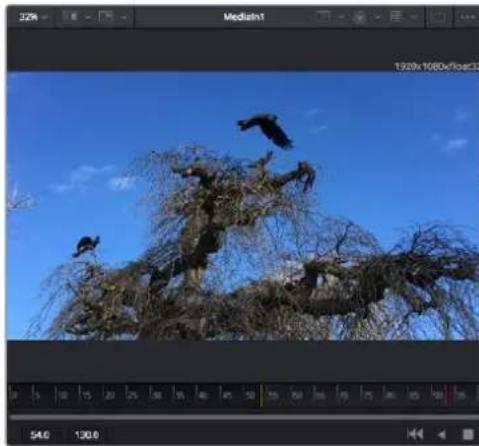Click the rectangle icon right of the MediaIn1 title
The width and height of the screenshot is (479, 446).
[x=323, y=17]
